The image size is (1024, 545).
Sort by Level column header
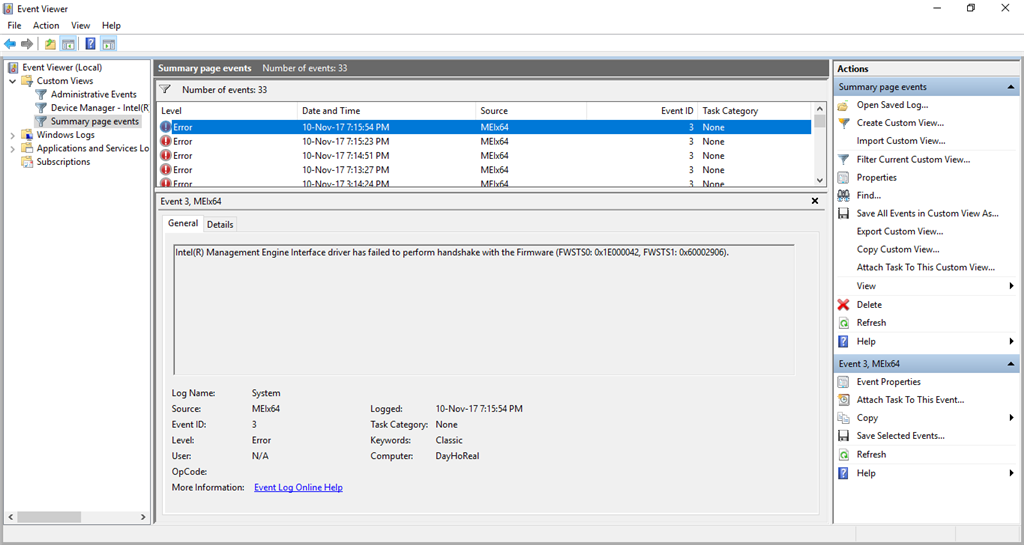[227, 111]
